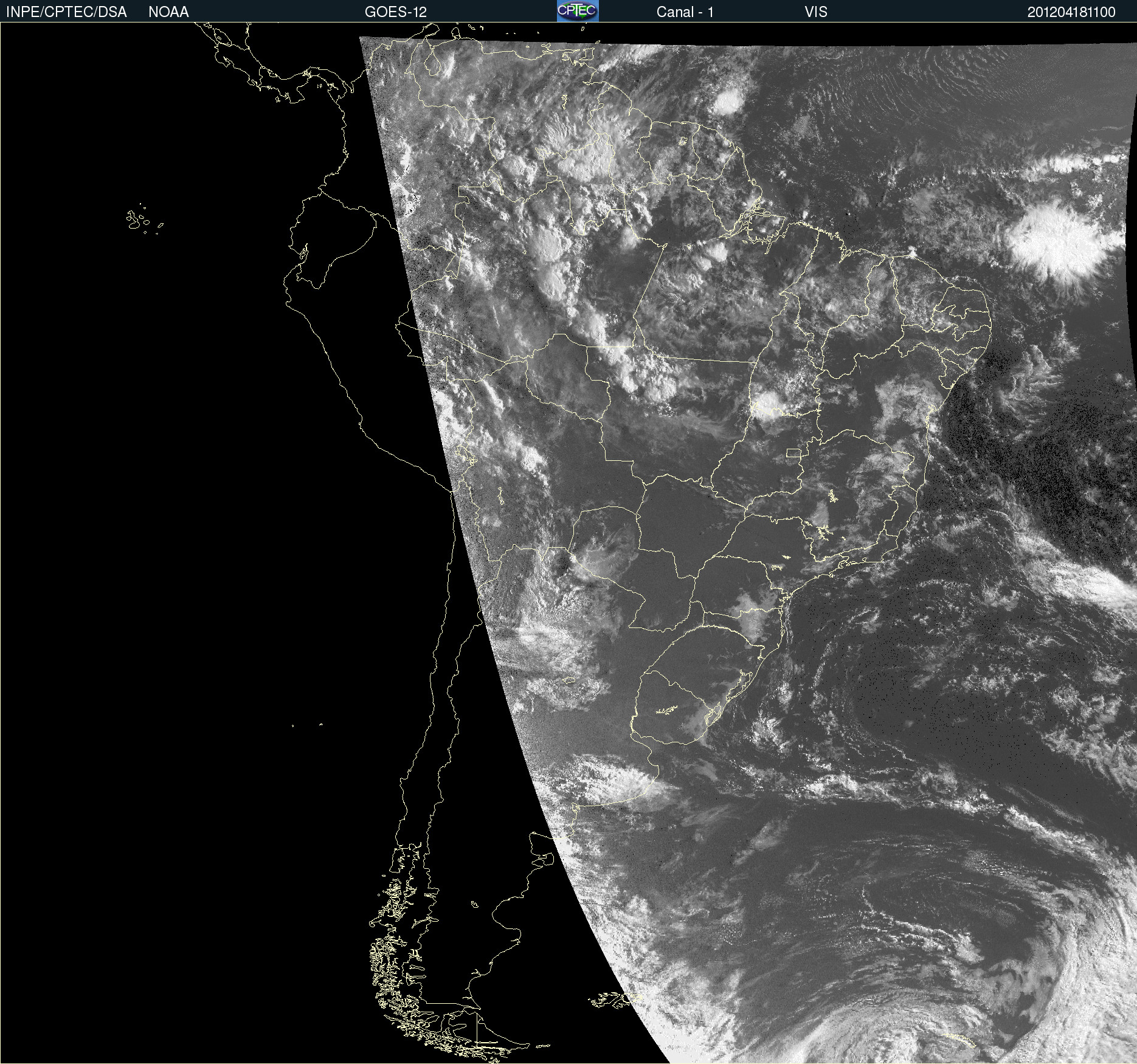Click the 201204181100 timestamp
This screenshot has height=1064, width=1137.
pos(1071,12)
